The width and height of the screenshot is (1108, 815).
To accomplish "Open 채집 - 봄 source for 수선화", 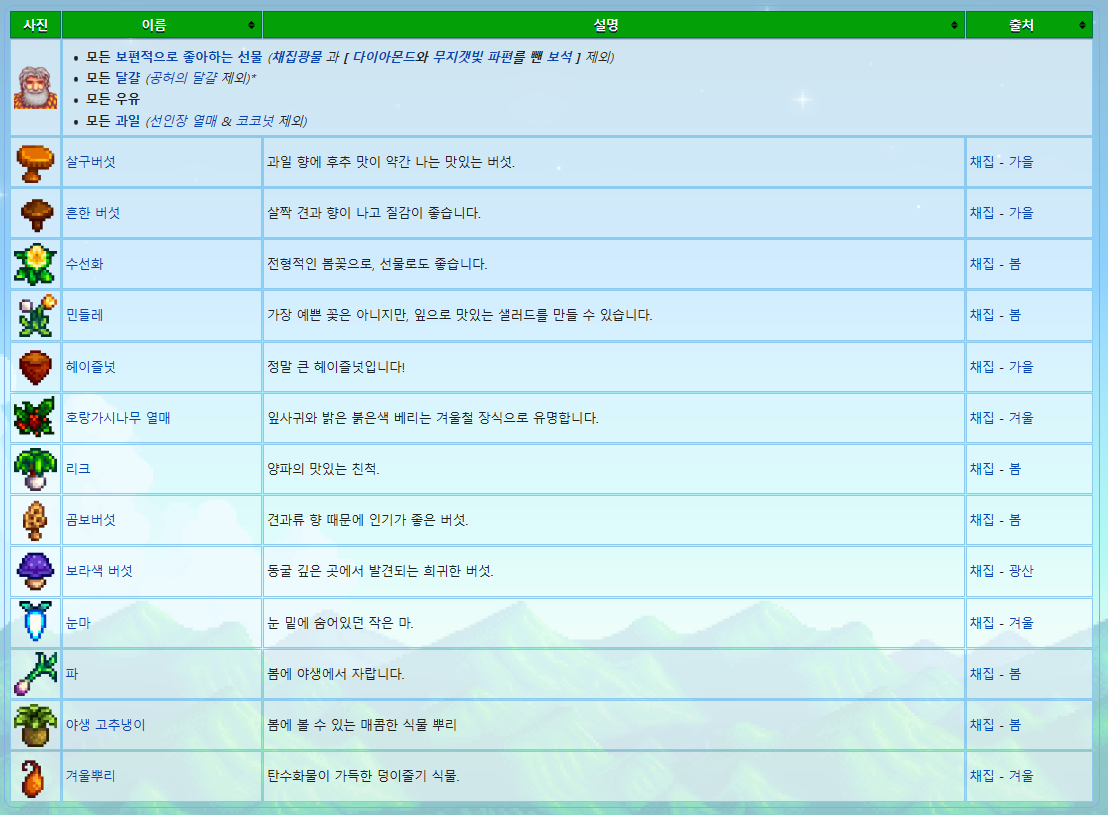I will 995,264.
